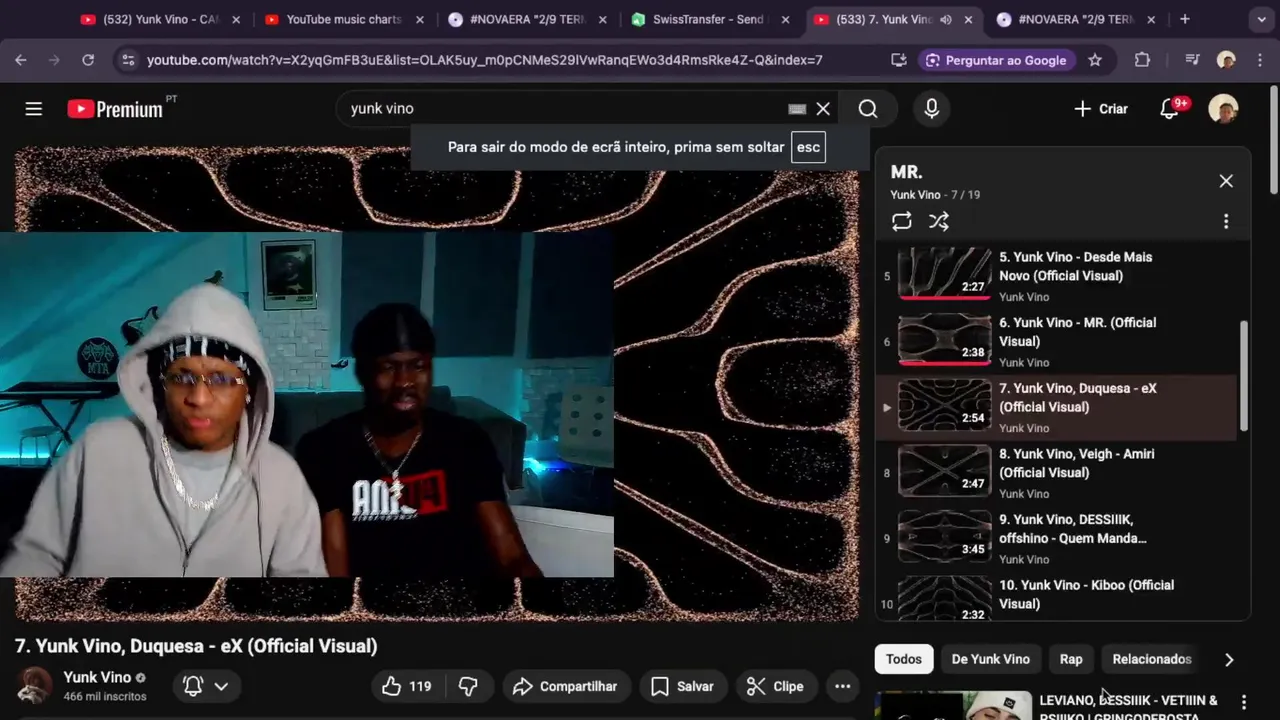Click the Criar create button
The width and height of the screenshot is (1280, 720).
[x=1100, y=109]
